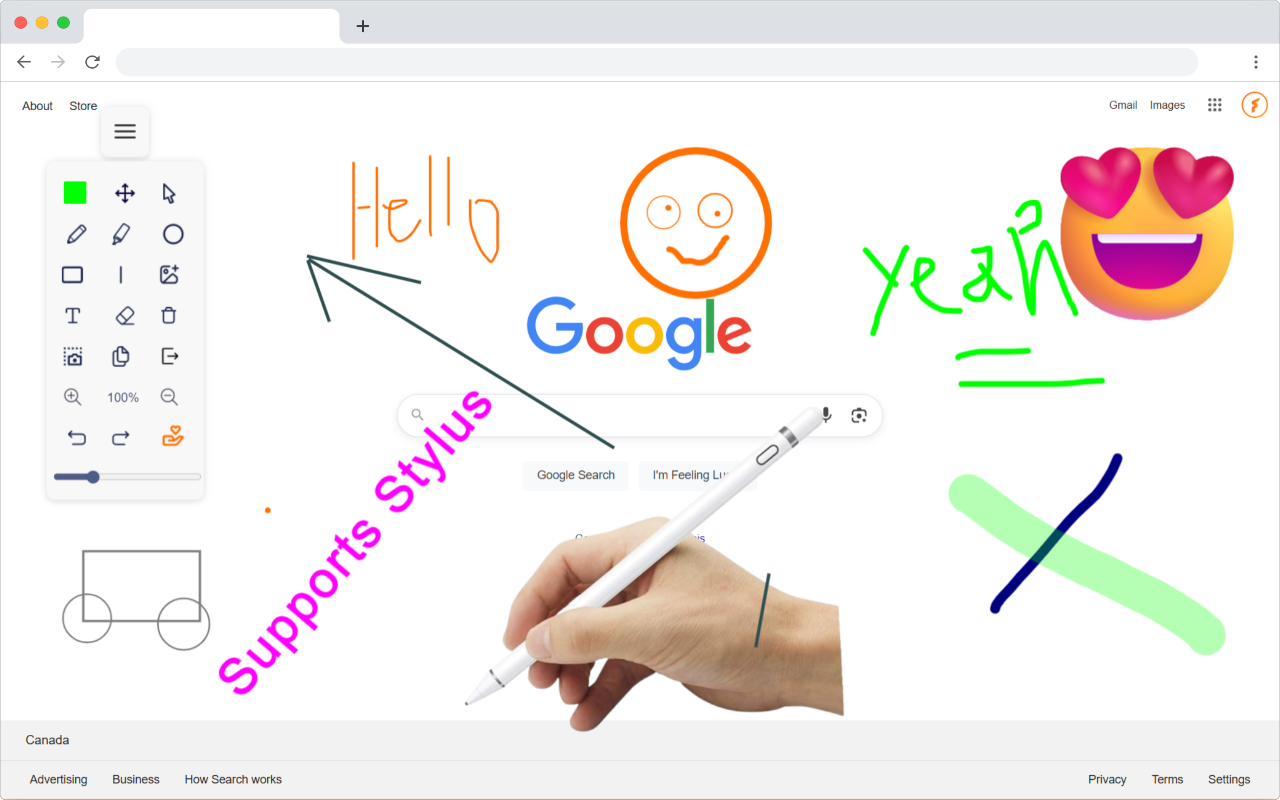This screenshot has width=1280, height=800.
Task: Clear canvas with the trash icon
Action: pyautogui.click(x=169, y=315)
